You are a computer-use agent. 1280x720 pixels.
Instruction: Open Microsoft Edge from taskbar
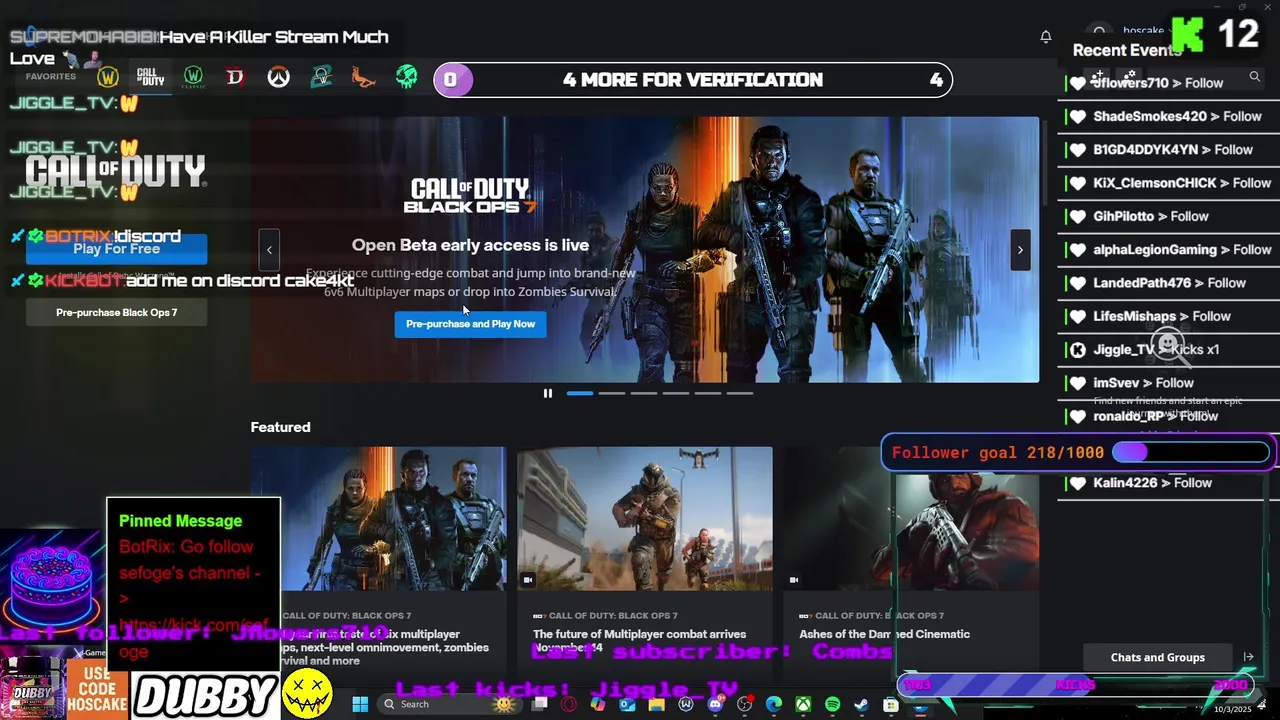click(774, 704)
